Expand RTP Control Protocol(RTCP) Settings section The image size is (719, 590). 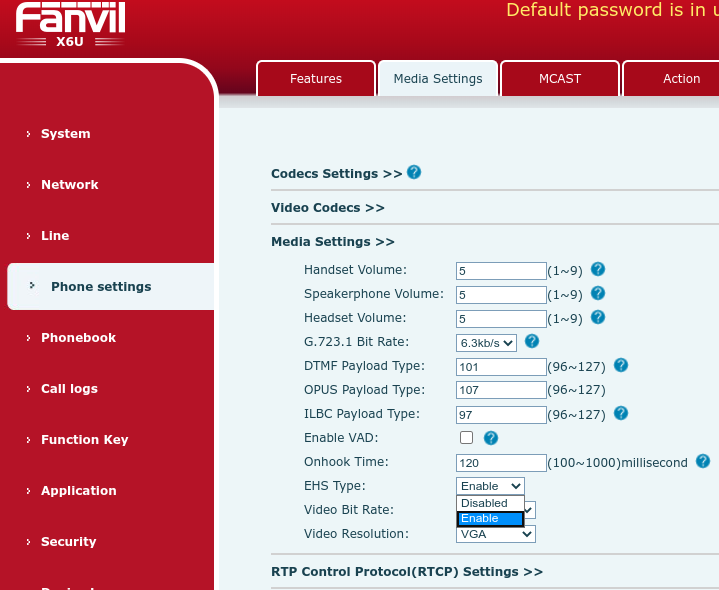(407, 572)
